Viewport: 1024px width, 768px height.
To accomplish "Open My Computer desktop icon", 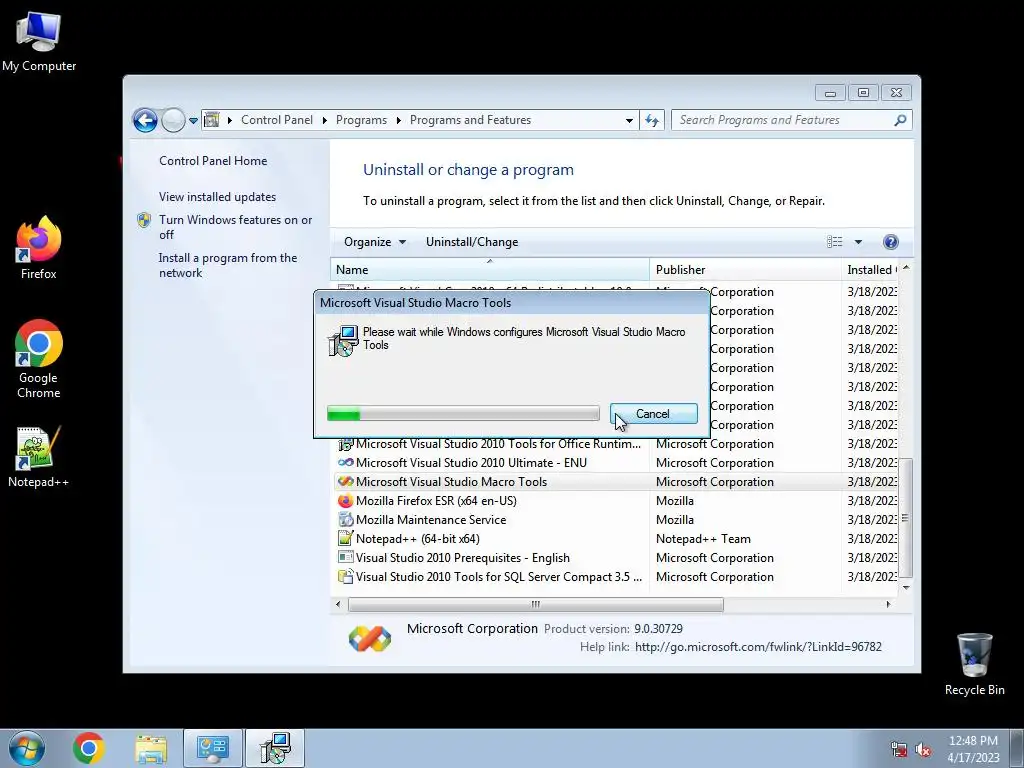I will pos(39,40).
